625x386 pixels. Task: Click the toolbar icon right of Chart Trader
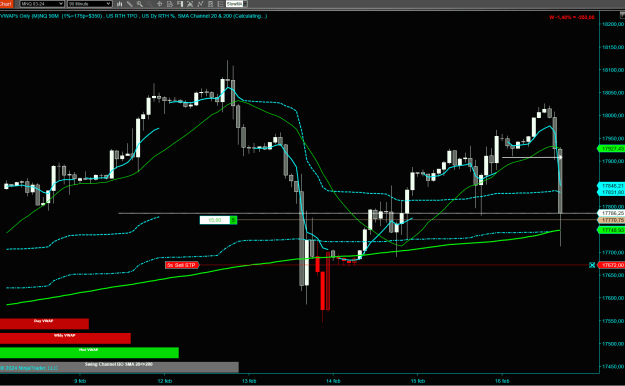(x=190, y=4)
